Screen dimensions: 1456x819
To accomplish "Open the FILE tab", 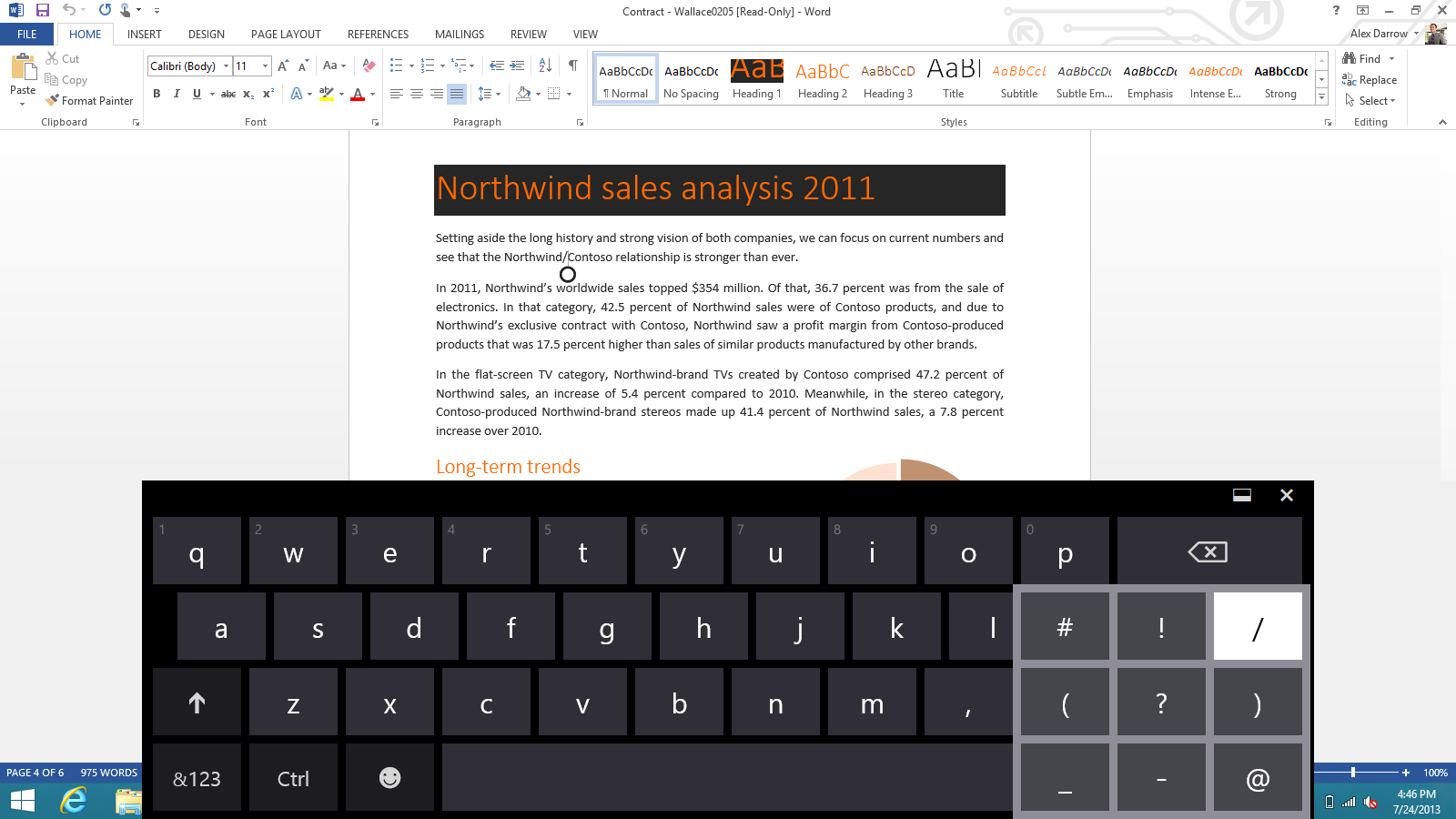I will point(27,34).
